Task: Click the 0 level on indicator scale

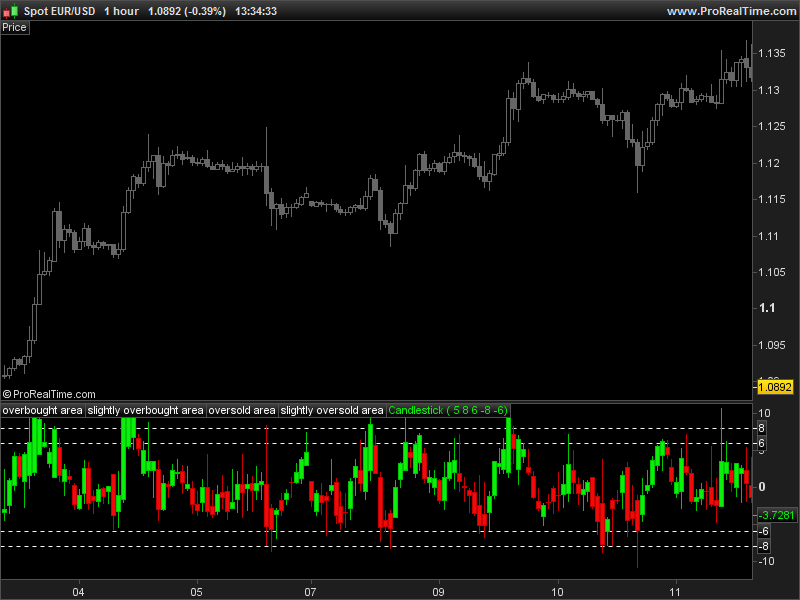Action: click(x=762, y=487)
